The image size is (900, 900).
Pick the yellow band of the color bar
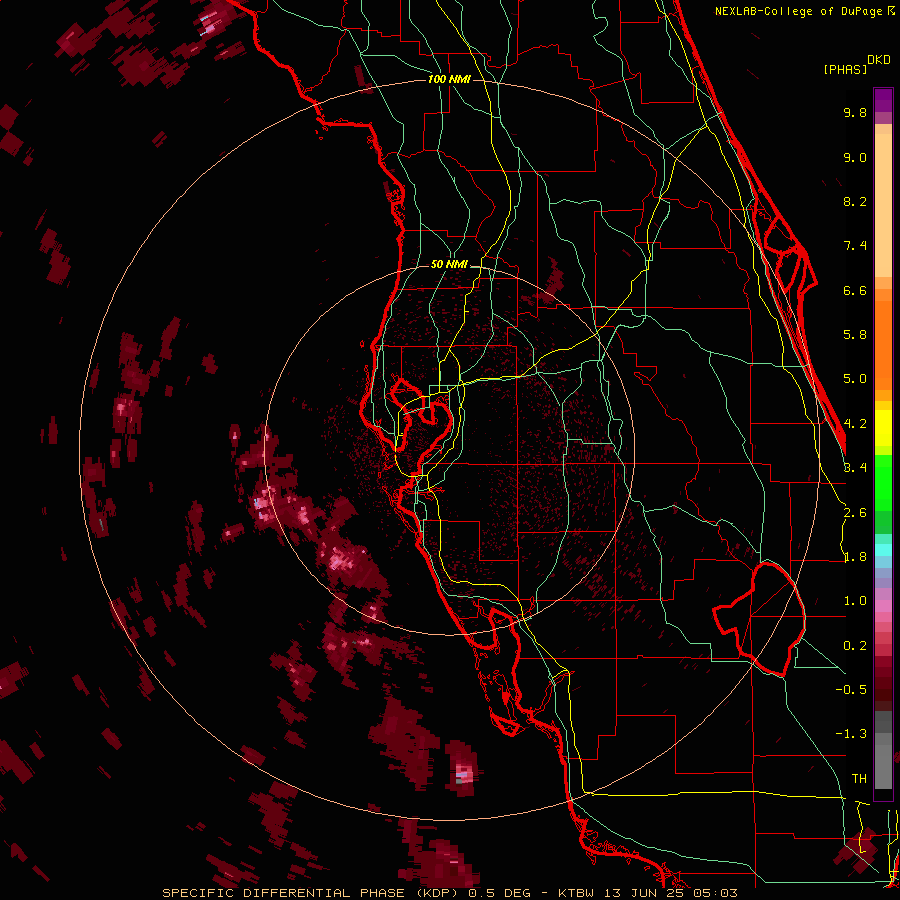pyautogui.click(x=883, y=428)
